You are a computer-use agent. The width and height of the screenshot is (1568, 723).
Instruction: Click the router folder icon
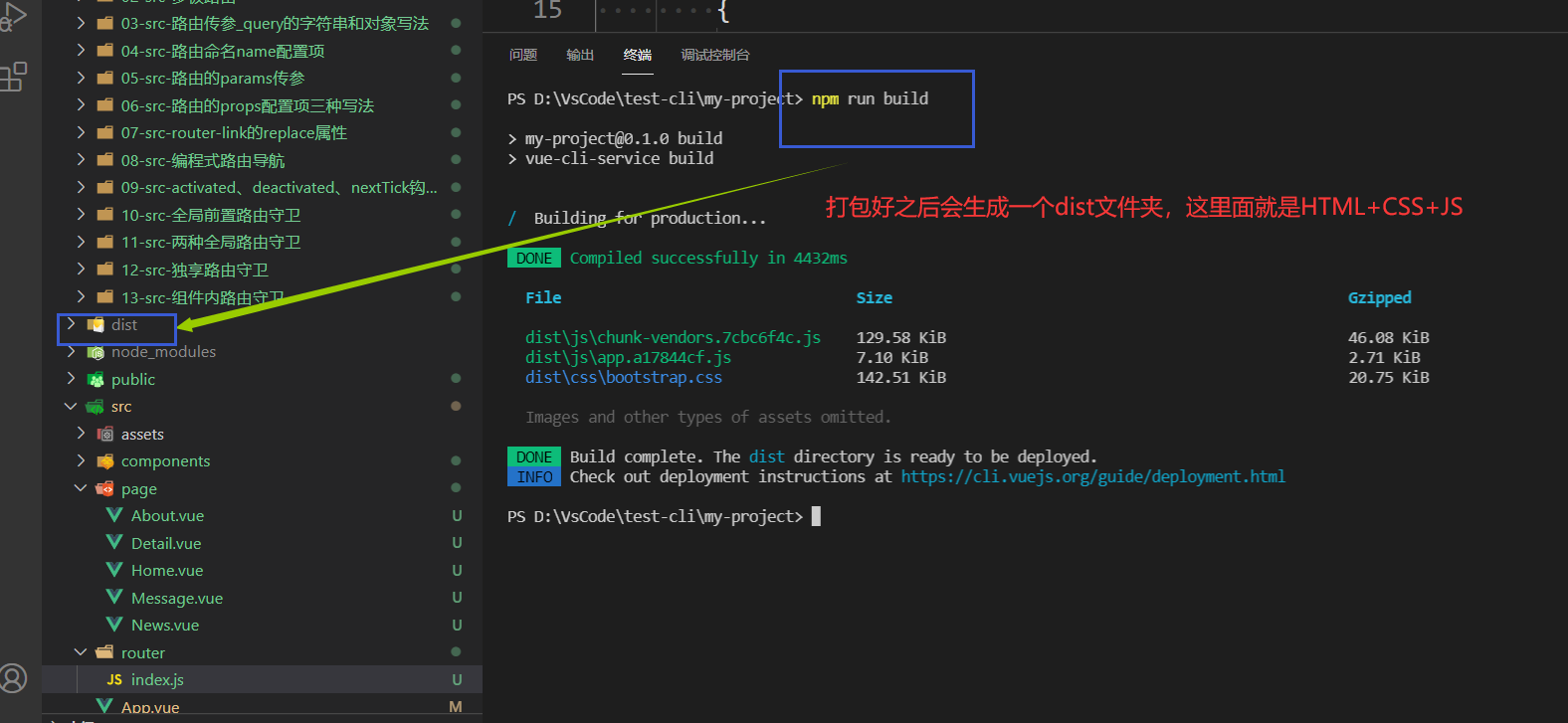pyautogui.click(x=104, y=652)
